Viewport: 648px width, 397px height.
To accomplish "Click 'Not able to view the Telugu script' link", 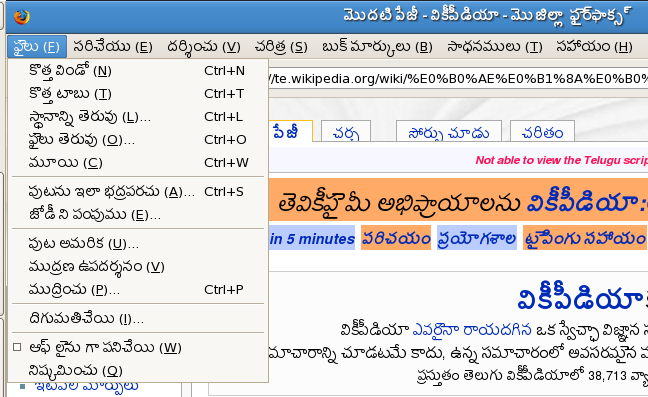I will [561, 160].
